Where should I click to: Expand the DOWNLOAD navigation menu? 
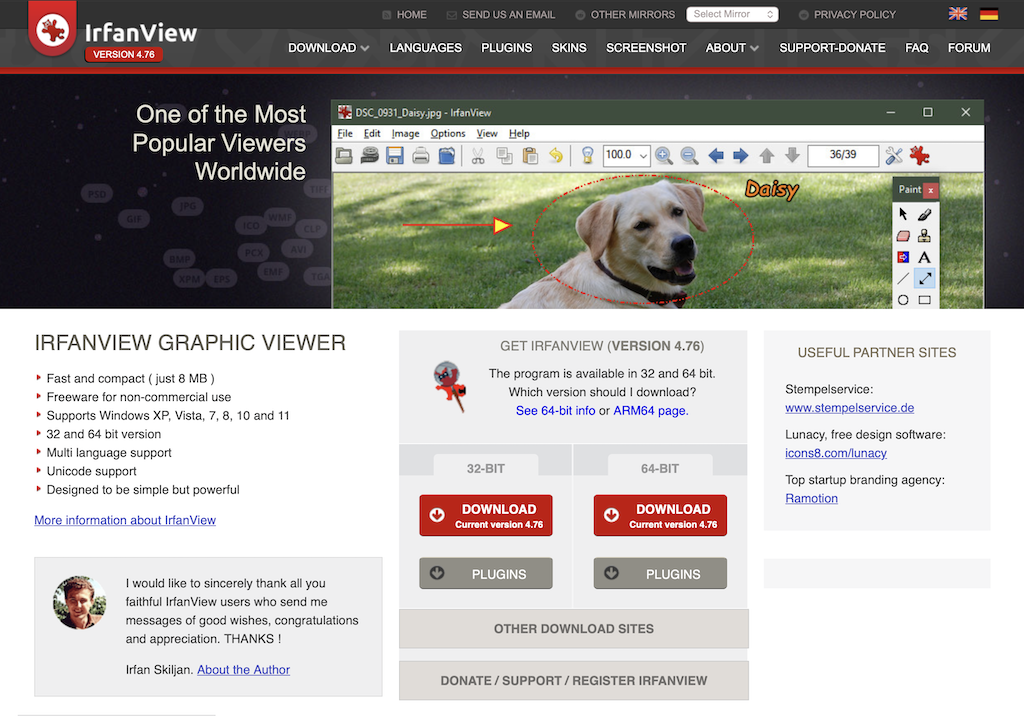[x=328, y=48]
